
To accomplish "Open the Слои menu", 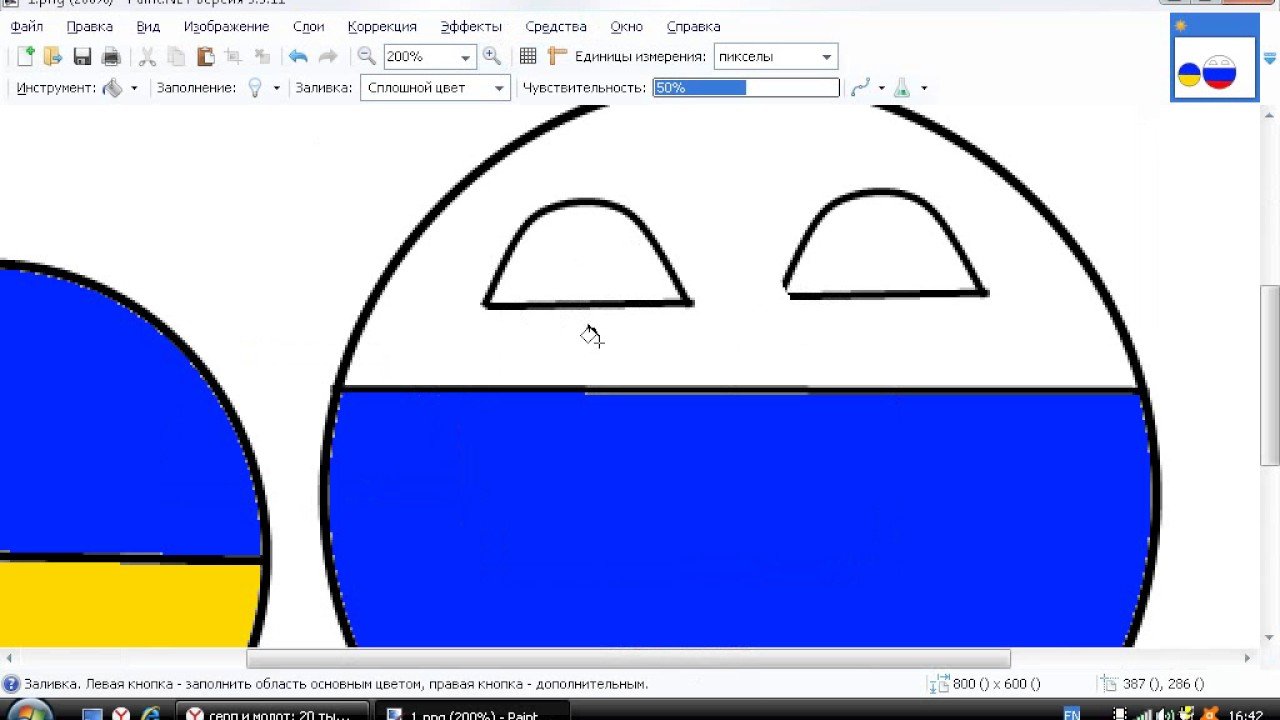I will (x=308, y=27).
